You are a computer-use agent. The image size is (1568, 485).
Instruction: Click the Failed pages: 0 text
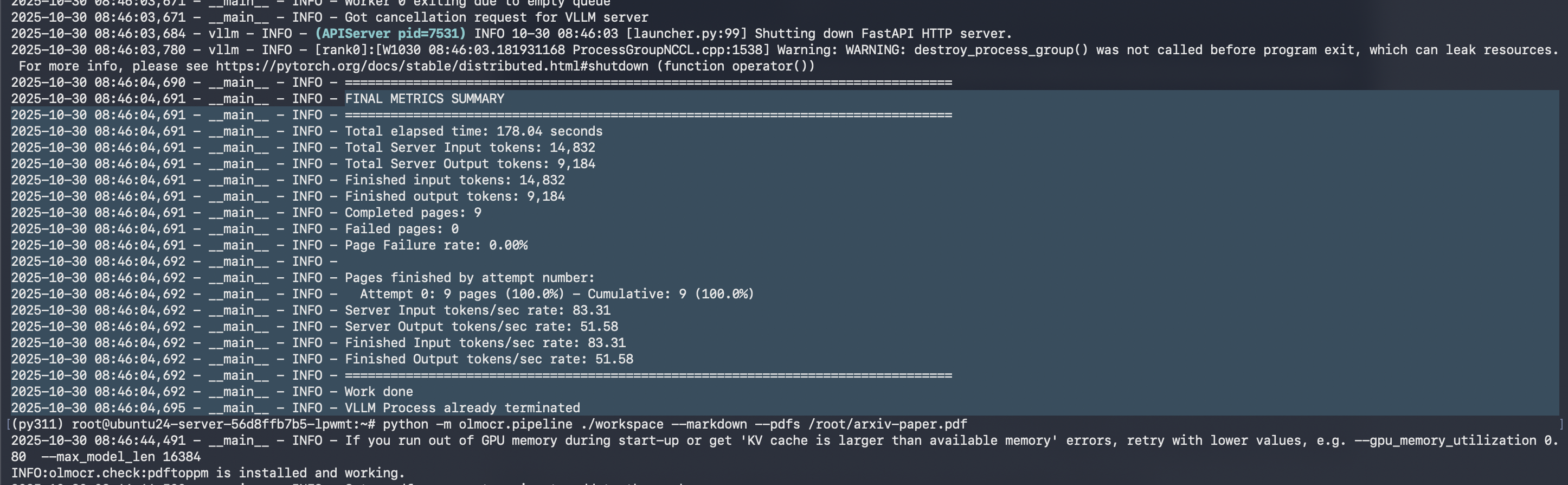401,229
